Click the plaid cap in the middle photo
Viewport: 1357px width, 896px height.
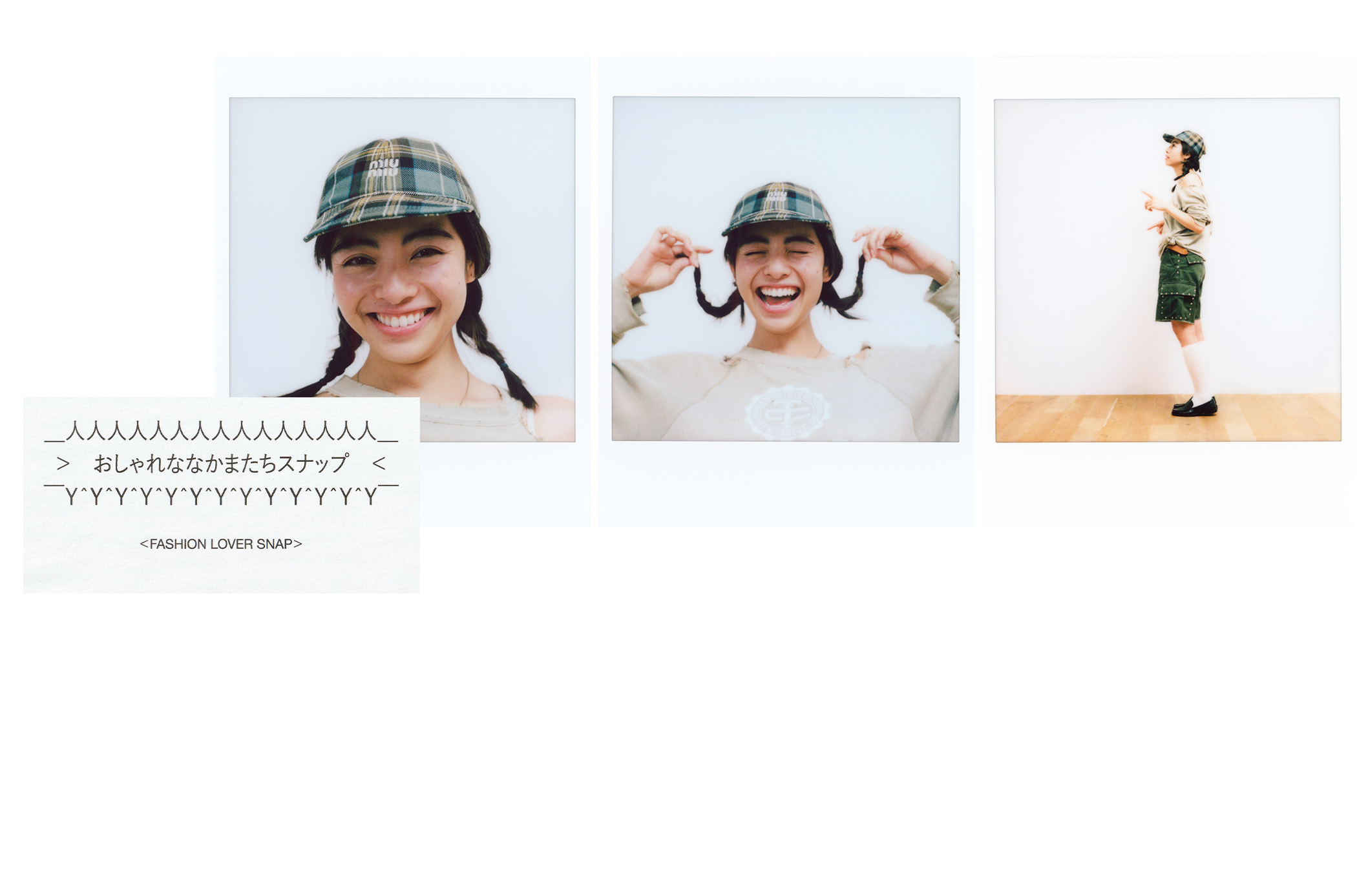(777, 208)
